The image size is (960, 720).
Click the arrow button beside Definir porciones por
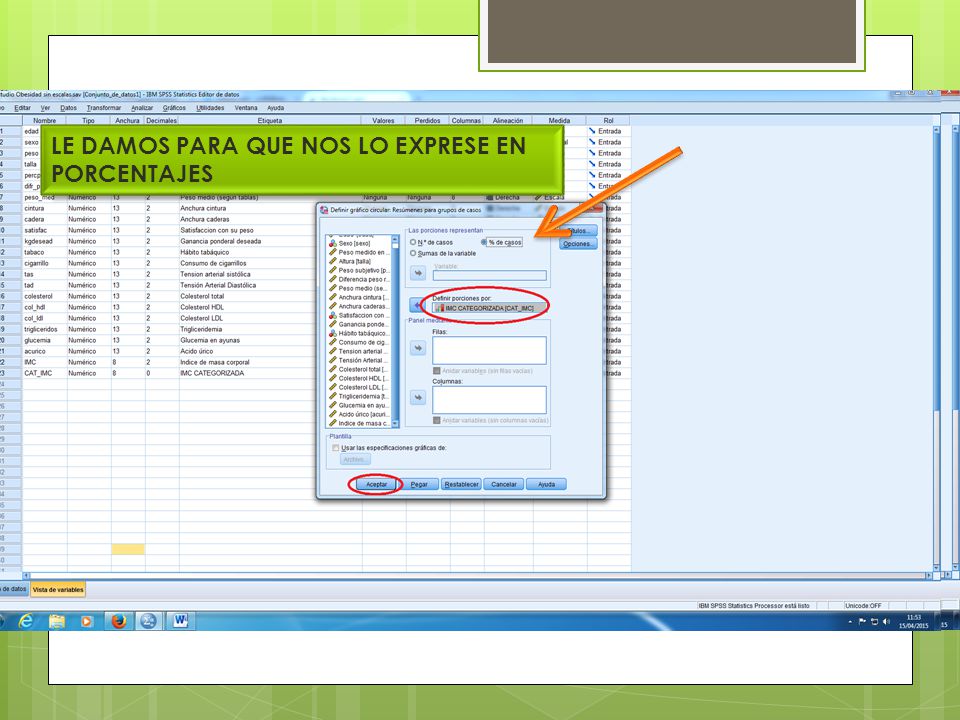pyautogui.click(x=418, y=304)
